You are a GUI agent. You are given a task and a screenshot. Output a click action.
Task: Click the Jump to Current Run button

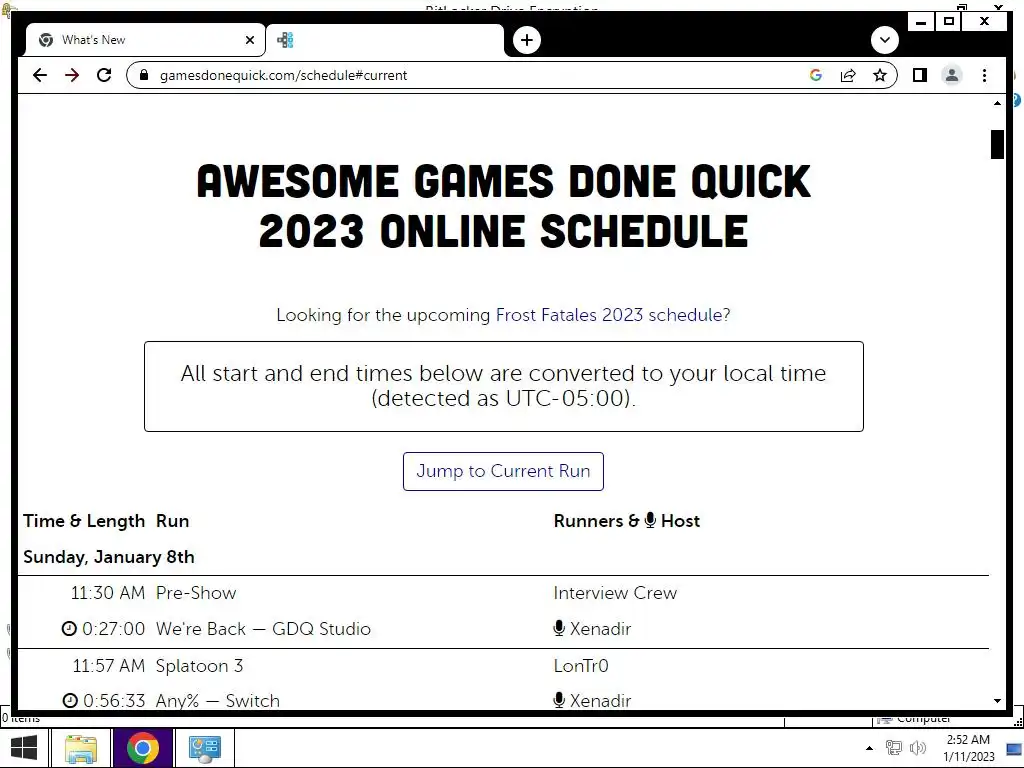pos(503,471)
